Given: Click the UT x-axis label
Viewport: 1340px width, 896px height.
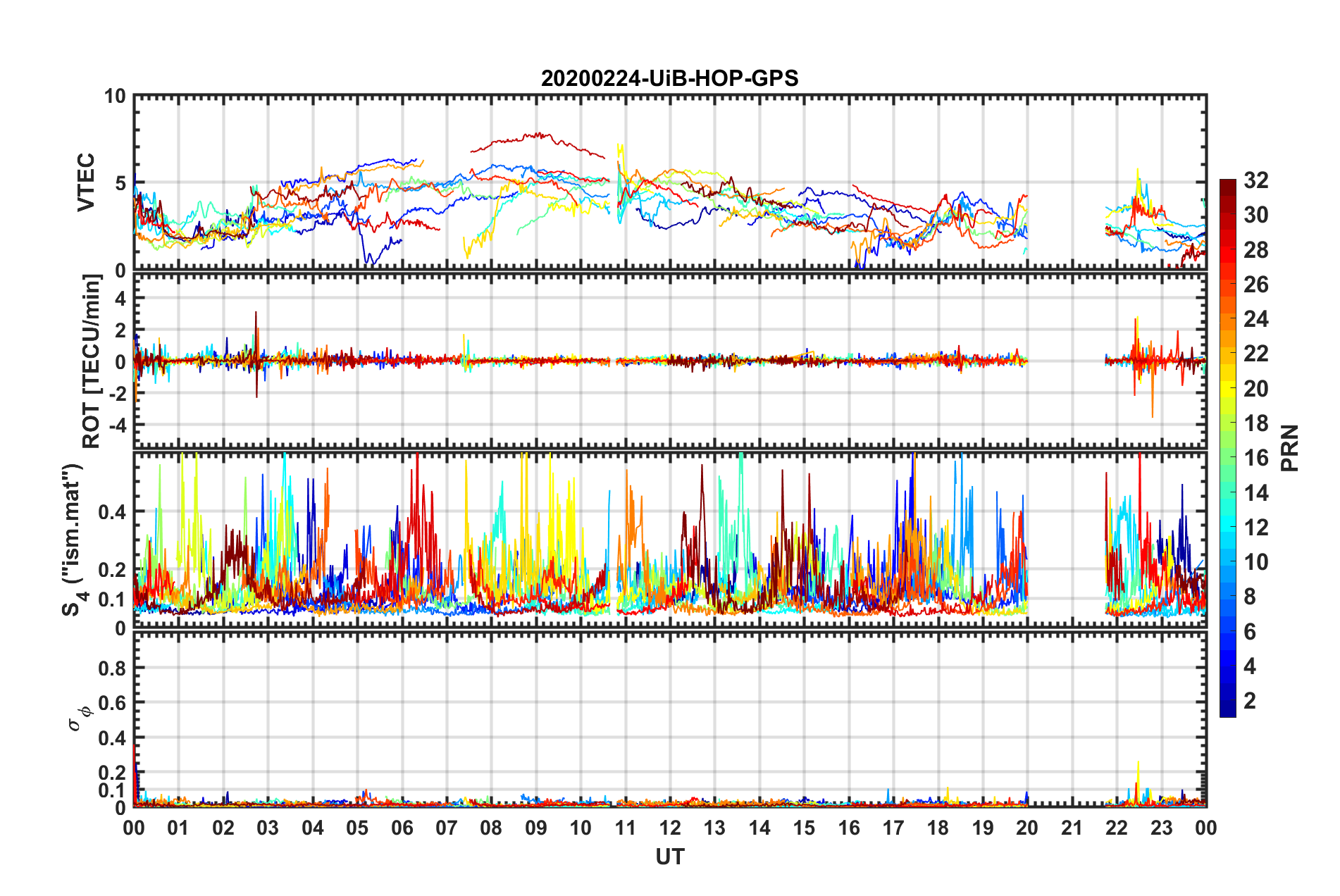Looking at the screenshot, I should tap(669, 857).
